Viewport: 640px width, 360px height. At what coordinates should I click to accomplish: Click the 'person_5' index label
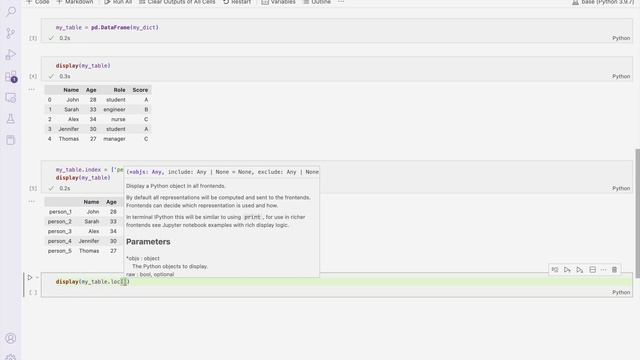coord(60,251)
